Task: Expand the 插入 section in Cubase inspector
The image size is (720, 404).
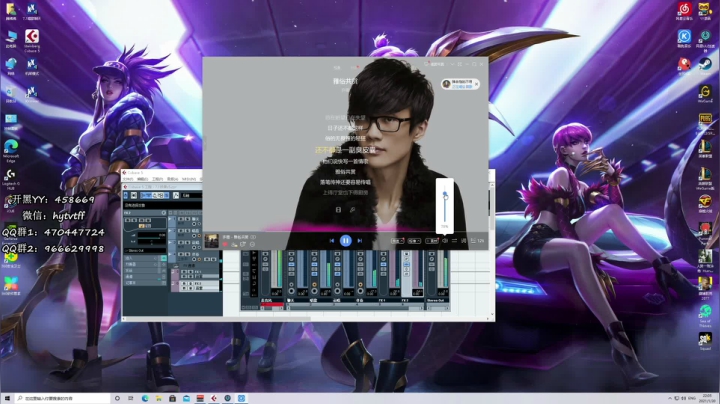Action: 145,258
